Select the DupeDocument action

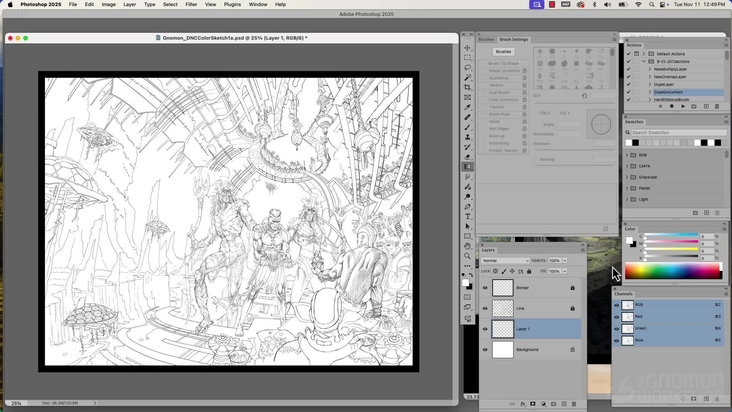[670, 92]
